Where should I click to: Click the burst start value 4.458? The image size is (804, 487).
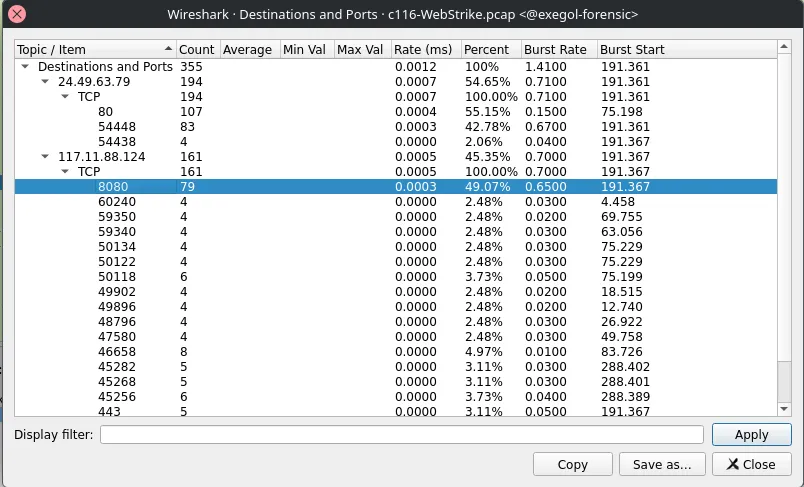618,201
